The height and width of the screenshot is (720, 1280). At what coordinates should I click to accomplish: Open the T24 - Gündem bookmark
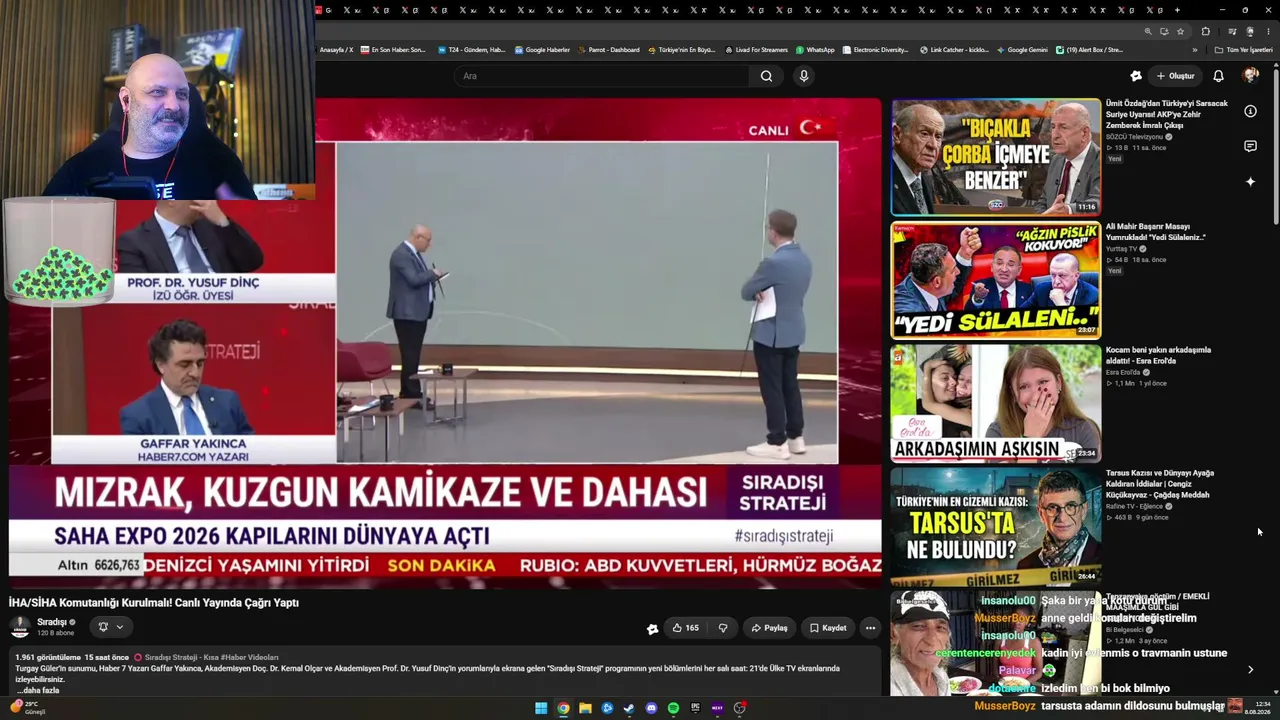(x=471, y=50)
